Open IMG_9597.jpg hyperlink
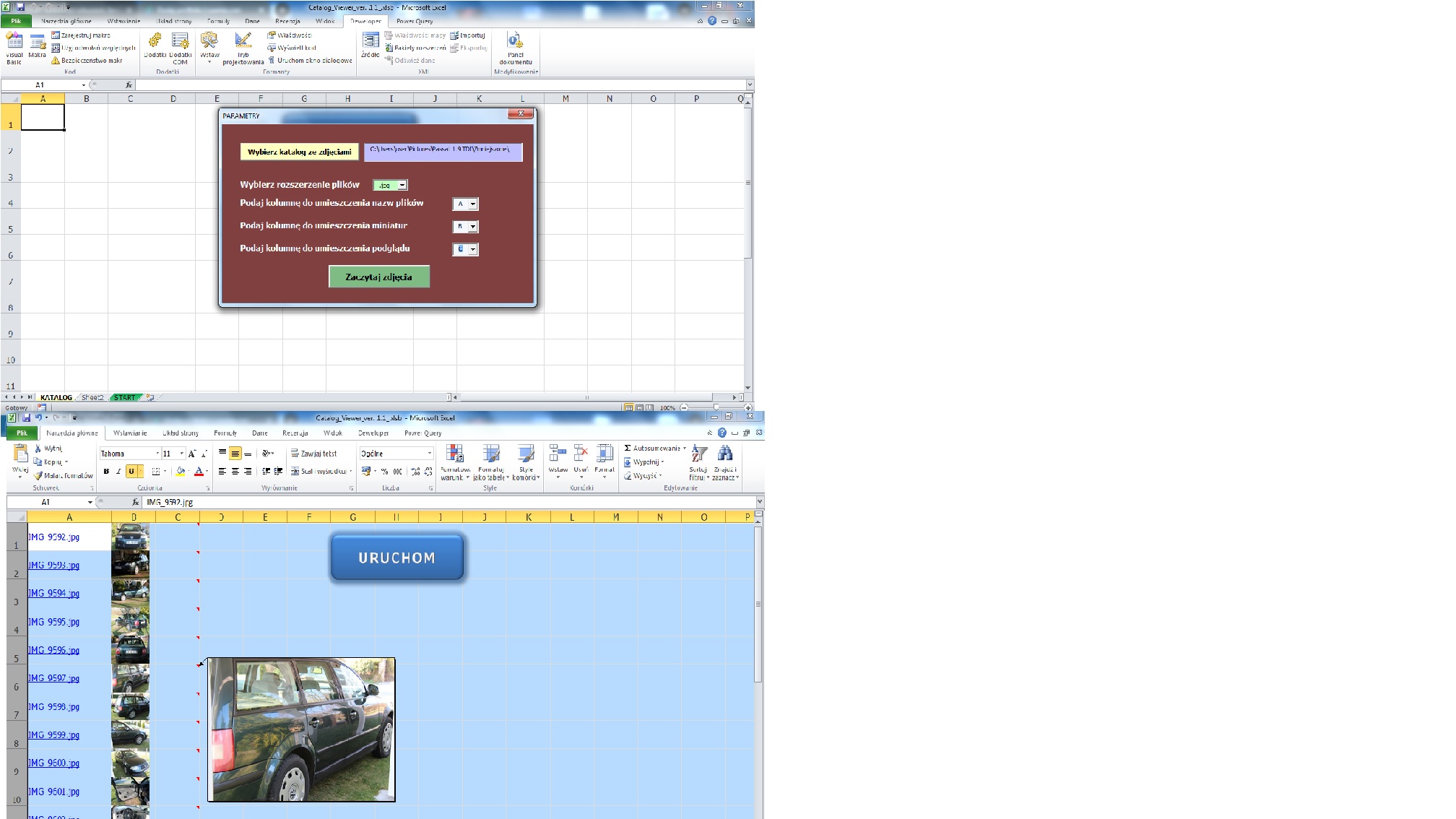The image size is (1456, 819). point(54,678)
